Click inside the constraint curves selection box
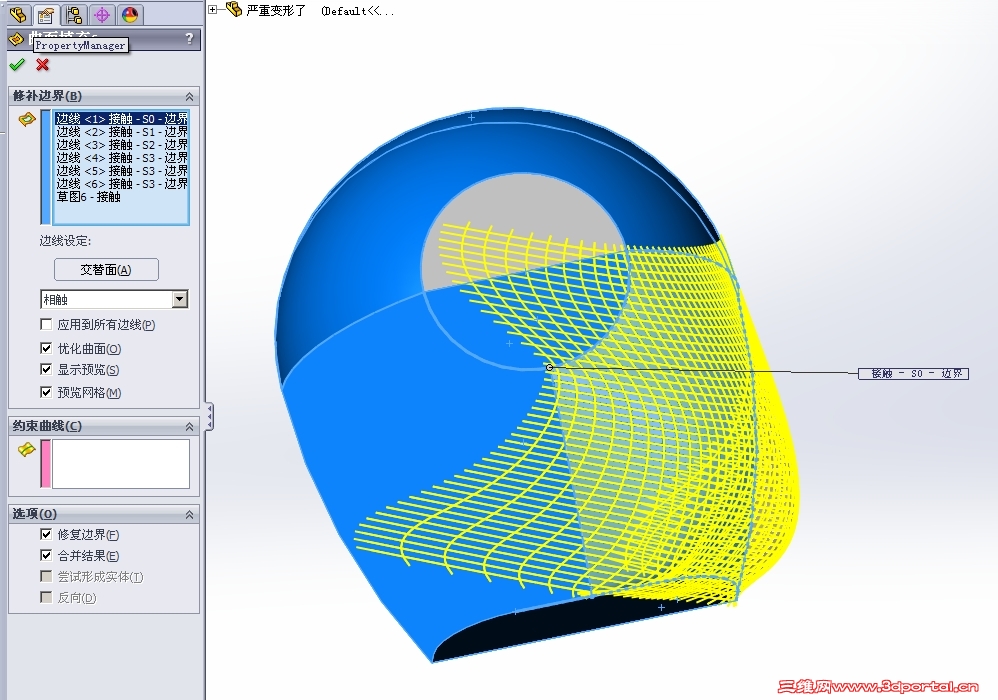Image resolution: width=998 pixels, height=700 pixels. point(120,464)
